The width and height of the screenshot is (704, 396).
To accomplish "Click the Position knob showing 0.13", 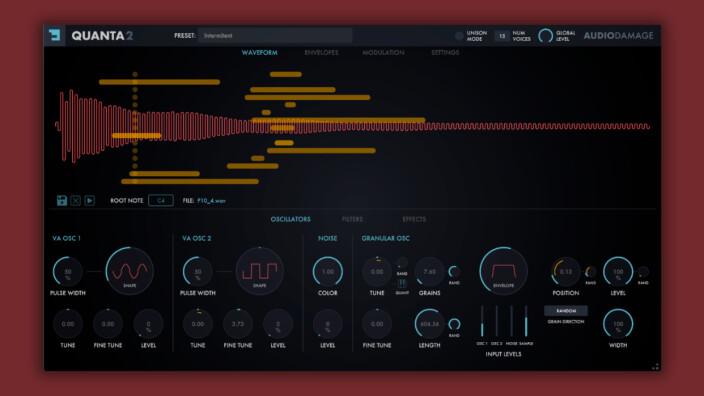I will tap(566, 272).
